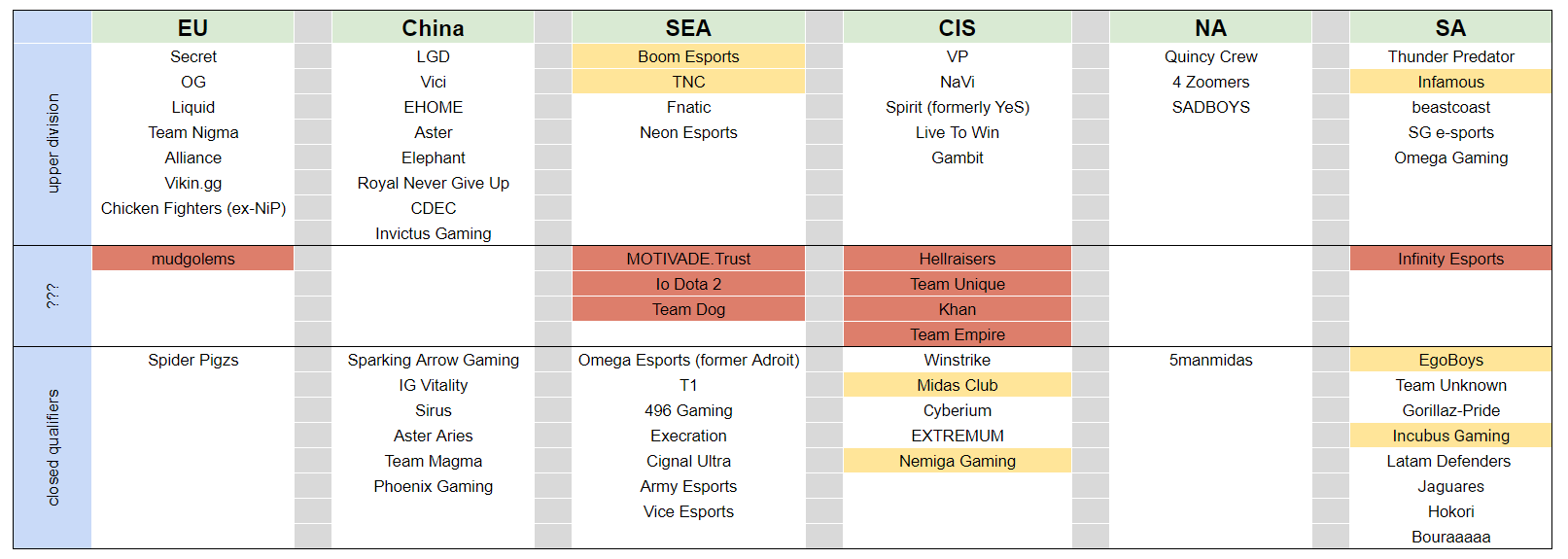
Task: Select the Midas Club highlighted cell
Action: 957,385
